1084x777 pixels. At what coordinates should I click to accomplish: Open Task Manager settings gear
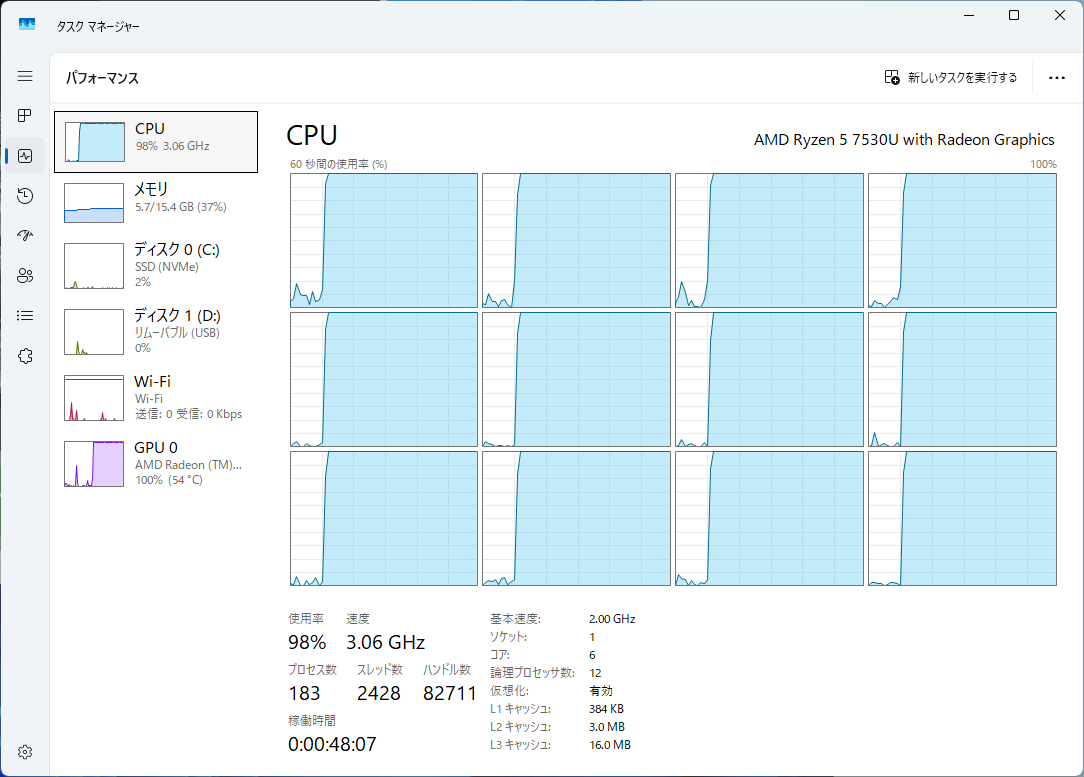[x=25, y=752]
